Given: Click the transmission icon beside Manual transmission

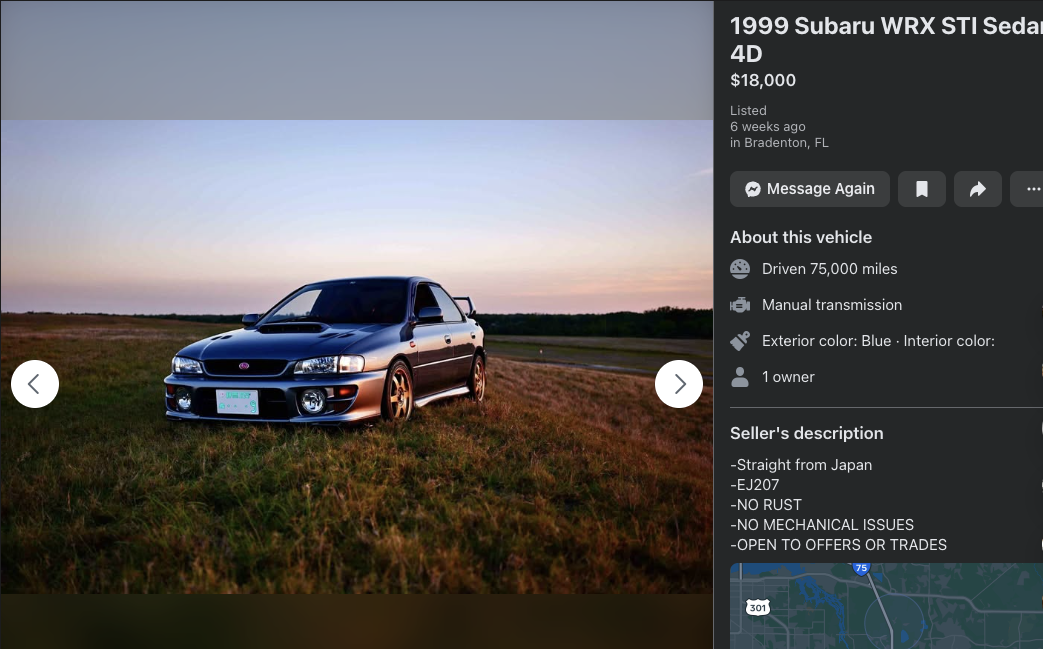Looking at the screenshot, I should tap(740, 305).
